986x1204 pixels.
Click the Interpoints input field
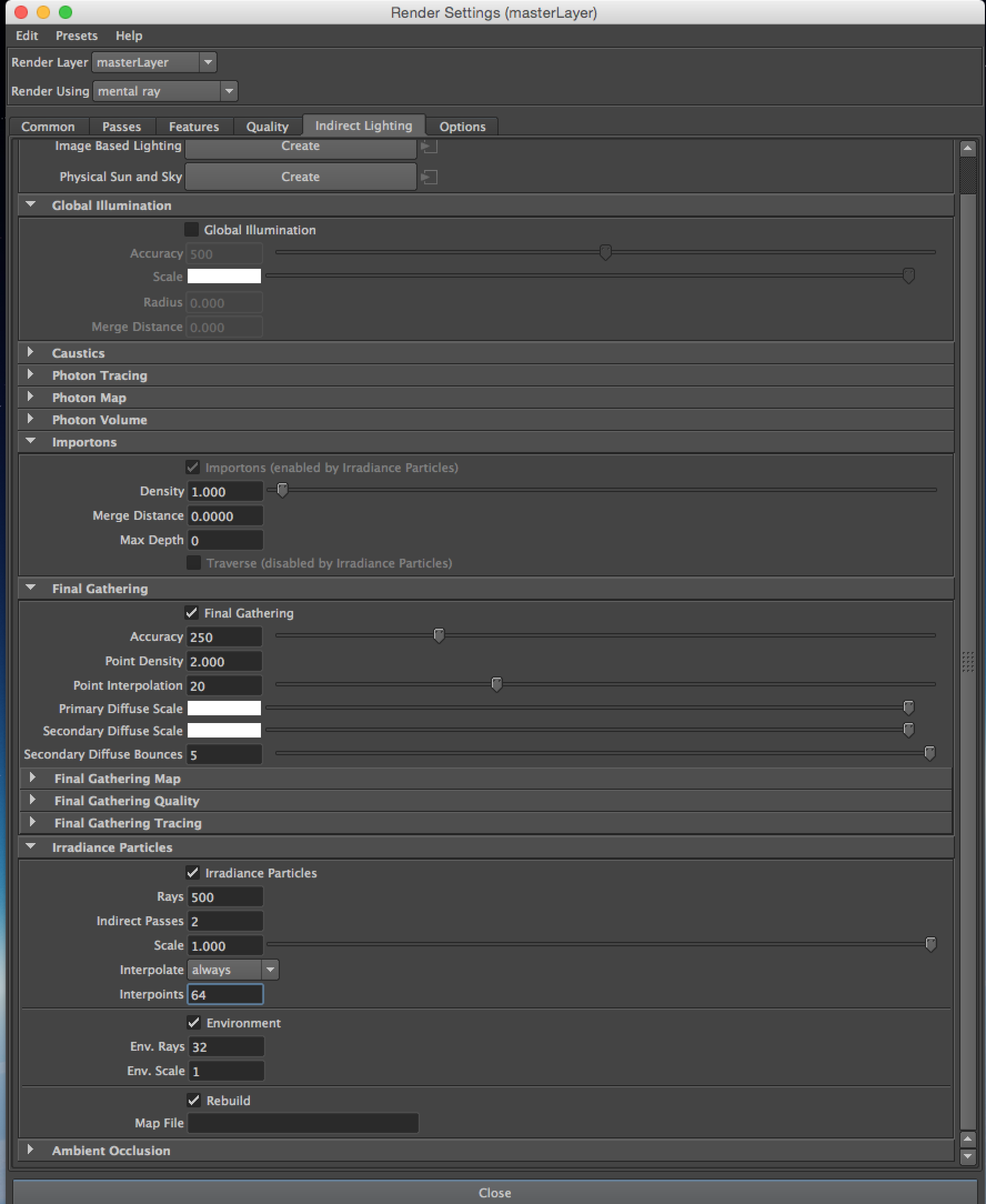point(225,994)
